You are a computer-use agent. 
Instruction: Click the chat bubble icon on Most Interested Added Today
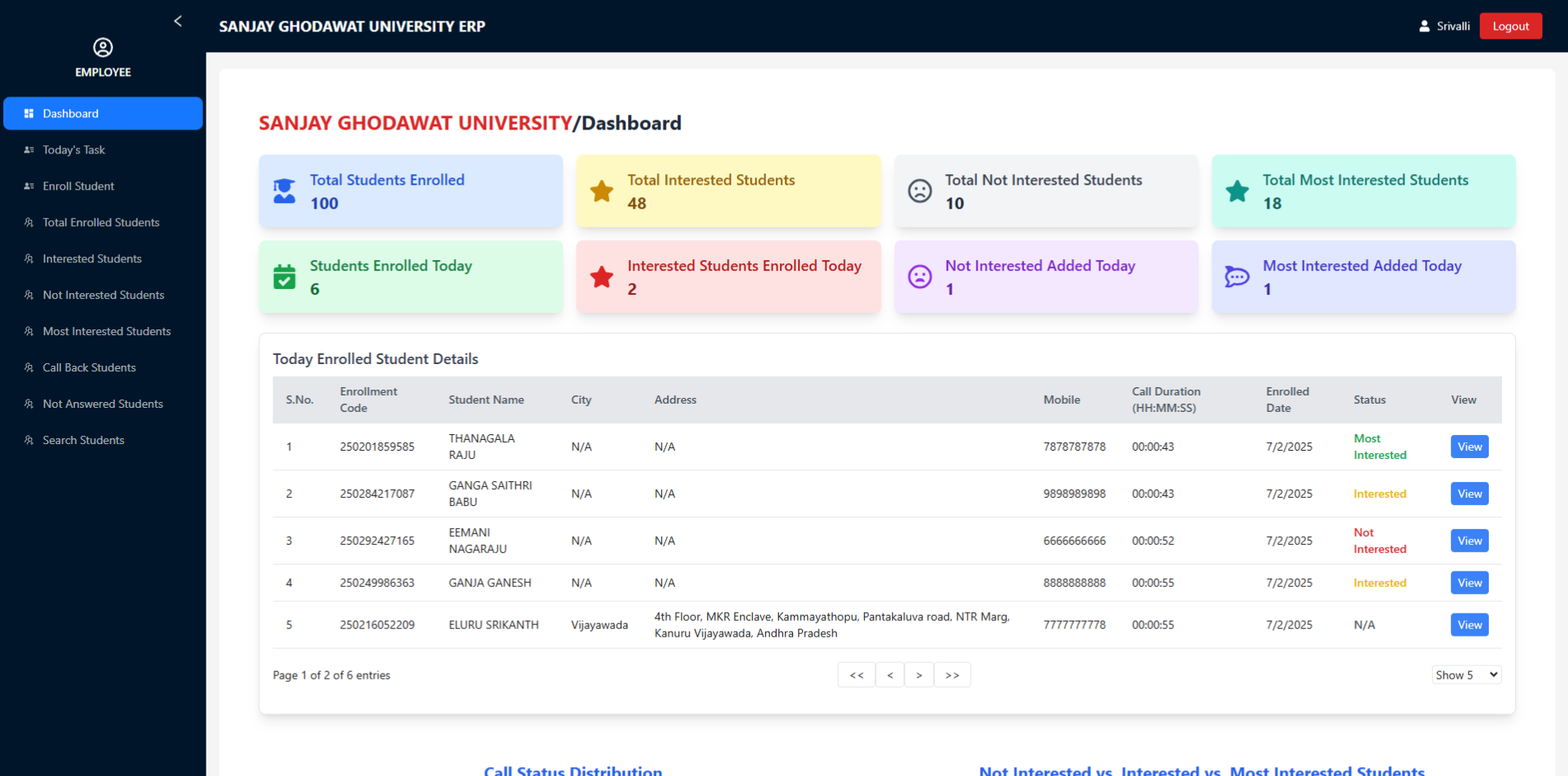click(x=1237, y=277)
